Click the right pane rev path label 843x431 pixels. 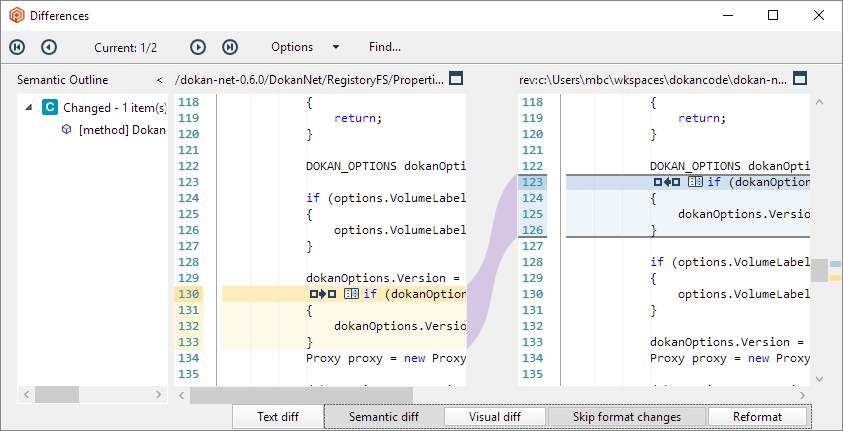pos(653,80)
